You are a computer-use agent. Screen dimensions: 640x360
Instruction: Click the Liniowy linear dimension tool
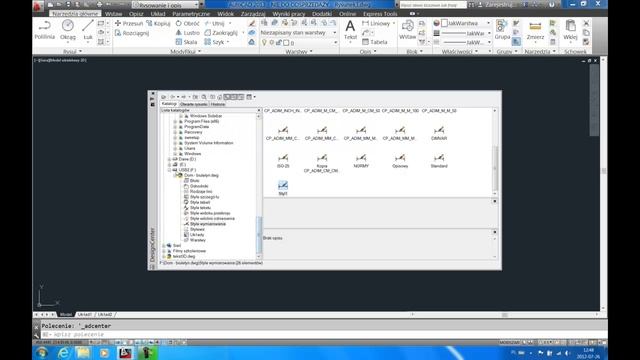point(376,23)
